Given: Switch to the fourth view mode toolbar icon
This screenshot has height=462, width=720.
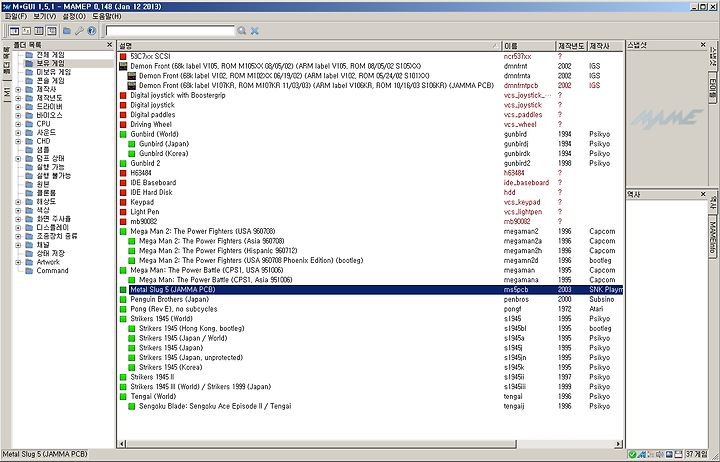Looking at the screenshot, I should tap(51, 31).
